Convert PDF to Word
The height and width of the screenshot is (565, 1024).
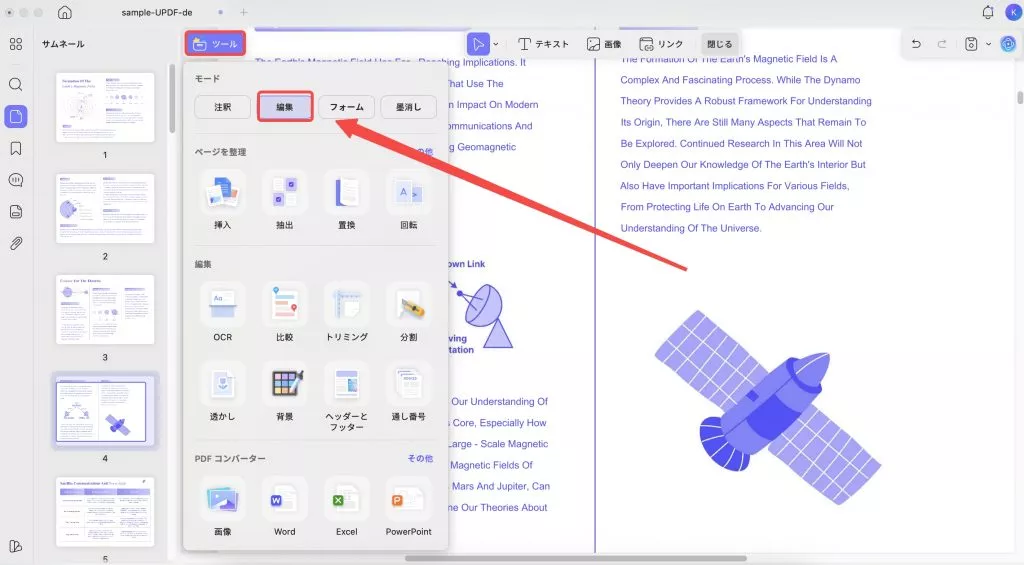(x=285, y=507)
